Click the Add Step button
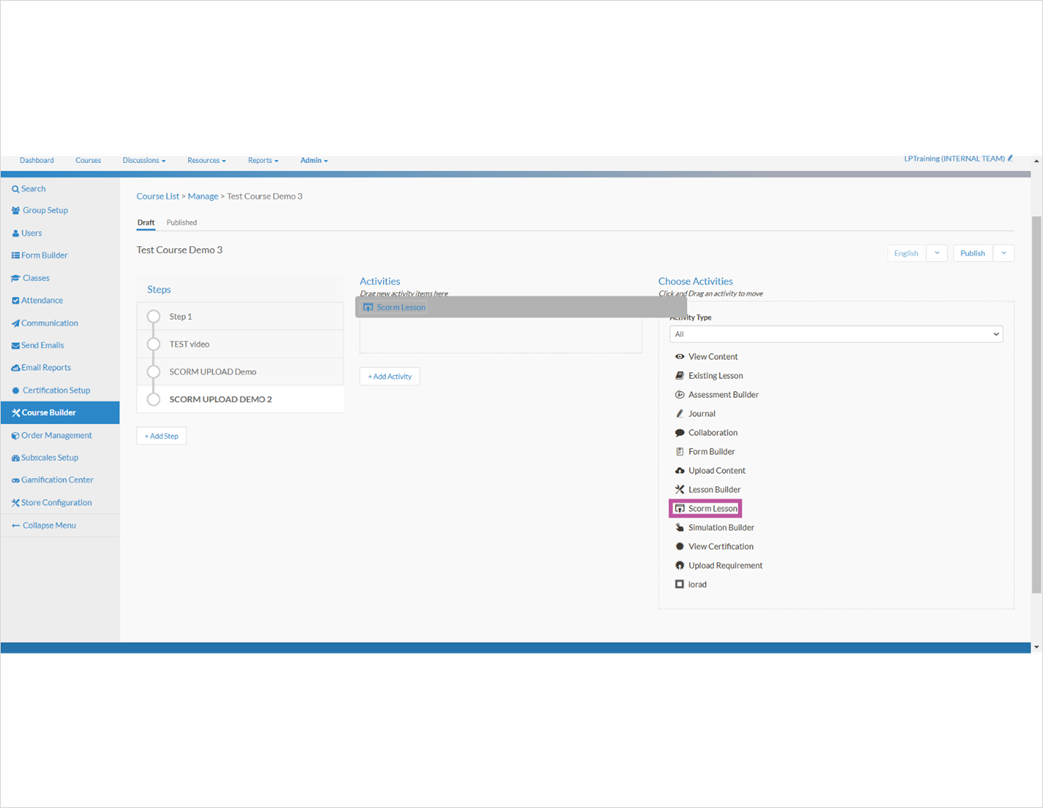Screen dimensions: 1043x808 [x=161, y=435]
